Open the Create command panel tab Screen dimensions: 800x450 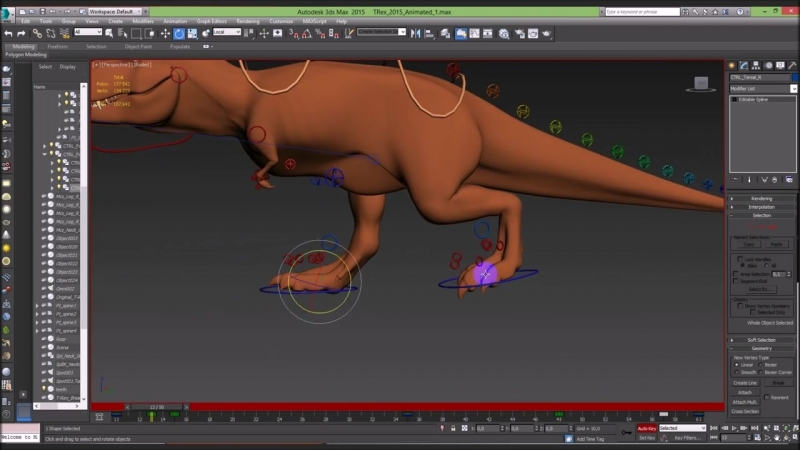coord(732,65)
